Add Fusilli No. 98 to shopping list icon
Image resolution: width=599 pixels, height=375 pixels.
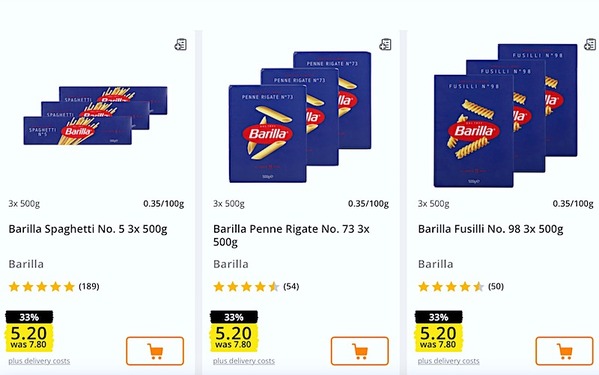(590, 45)
